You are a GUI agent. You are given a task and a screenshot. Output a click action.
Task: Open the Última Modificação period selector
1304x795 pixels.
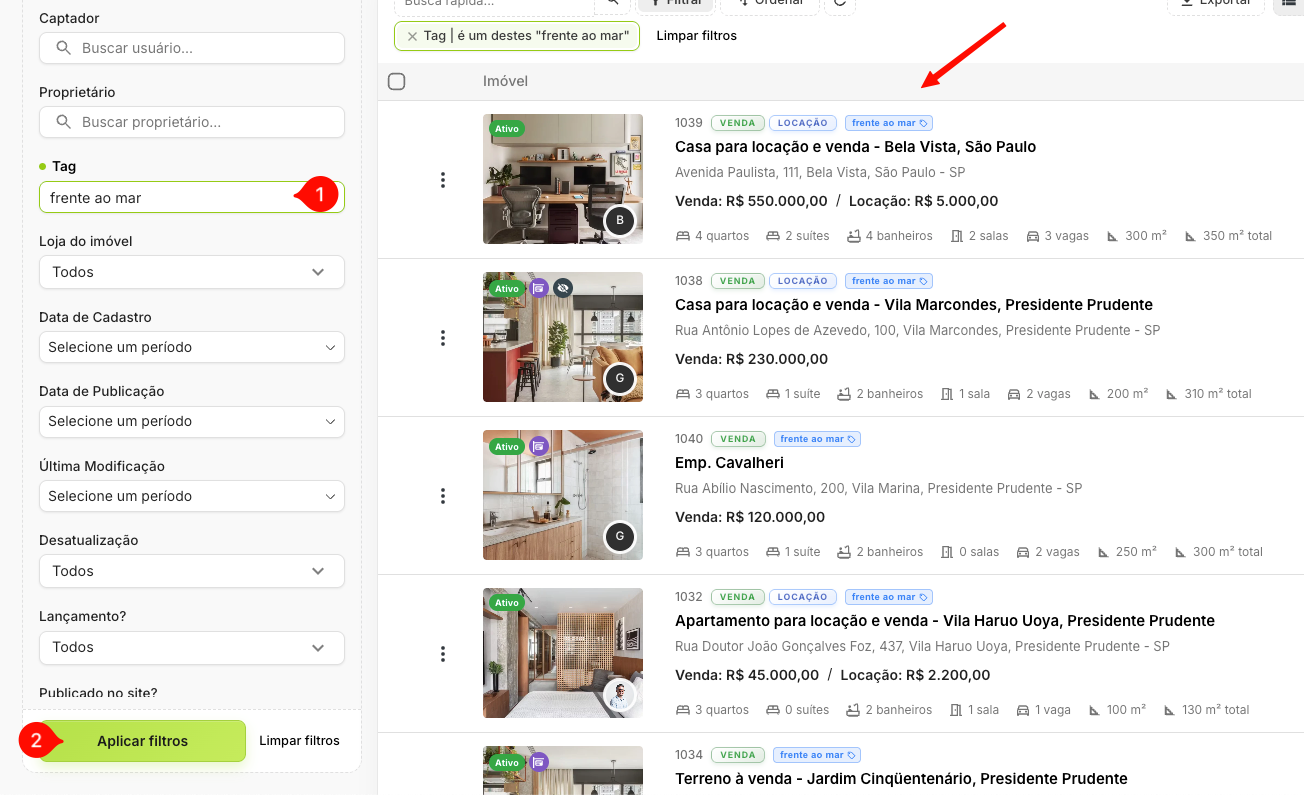pos(192,496)
